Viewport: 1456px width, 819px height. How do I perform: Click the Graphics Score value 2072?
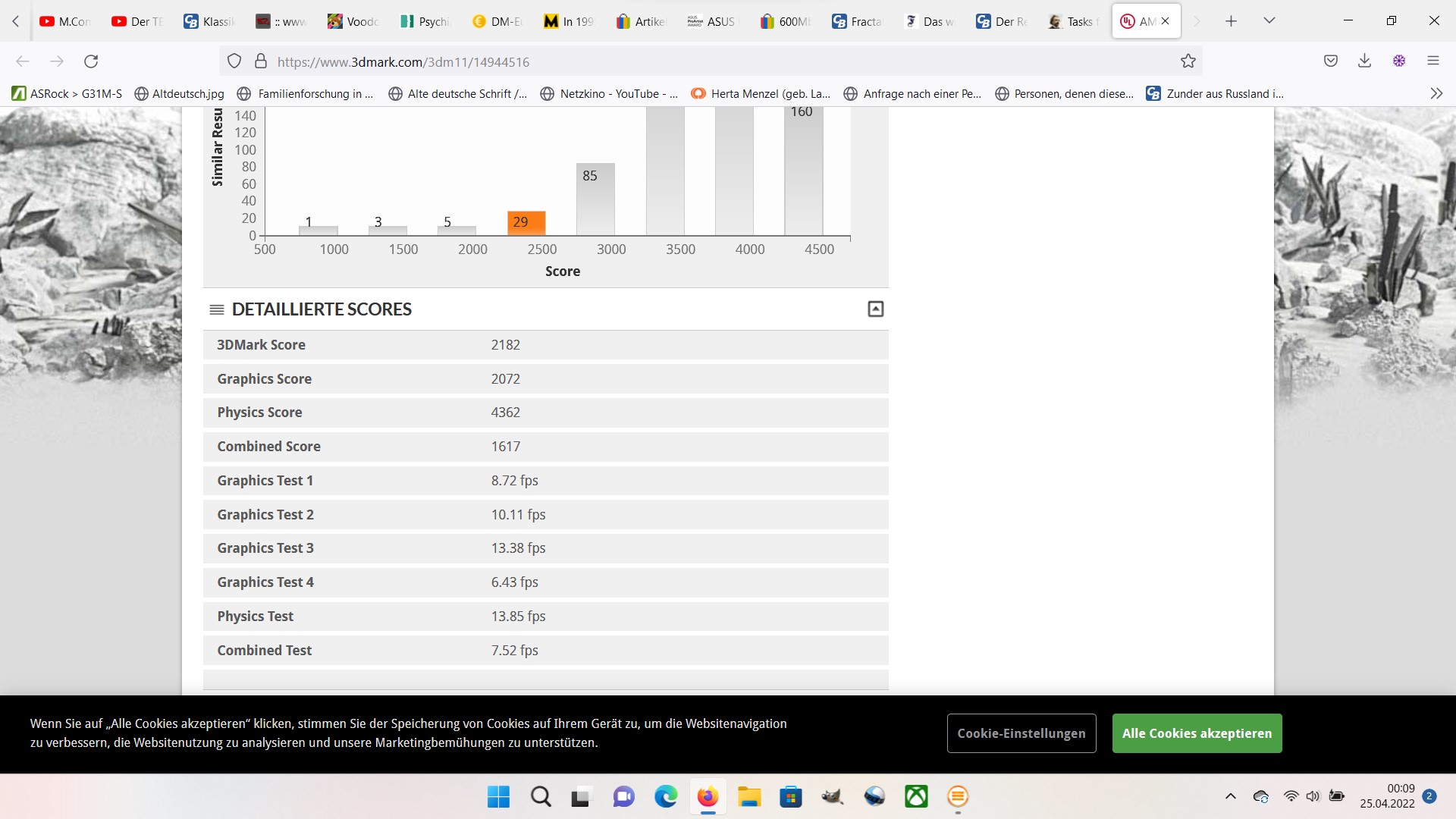[x=505, y=379]
